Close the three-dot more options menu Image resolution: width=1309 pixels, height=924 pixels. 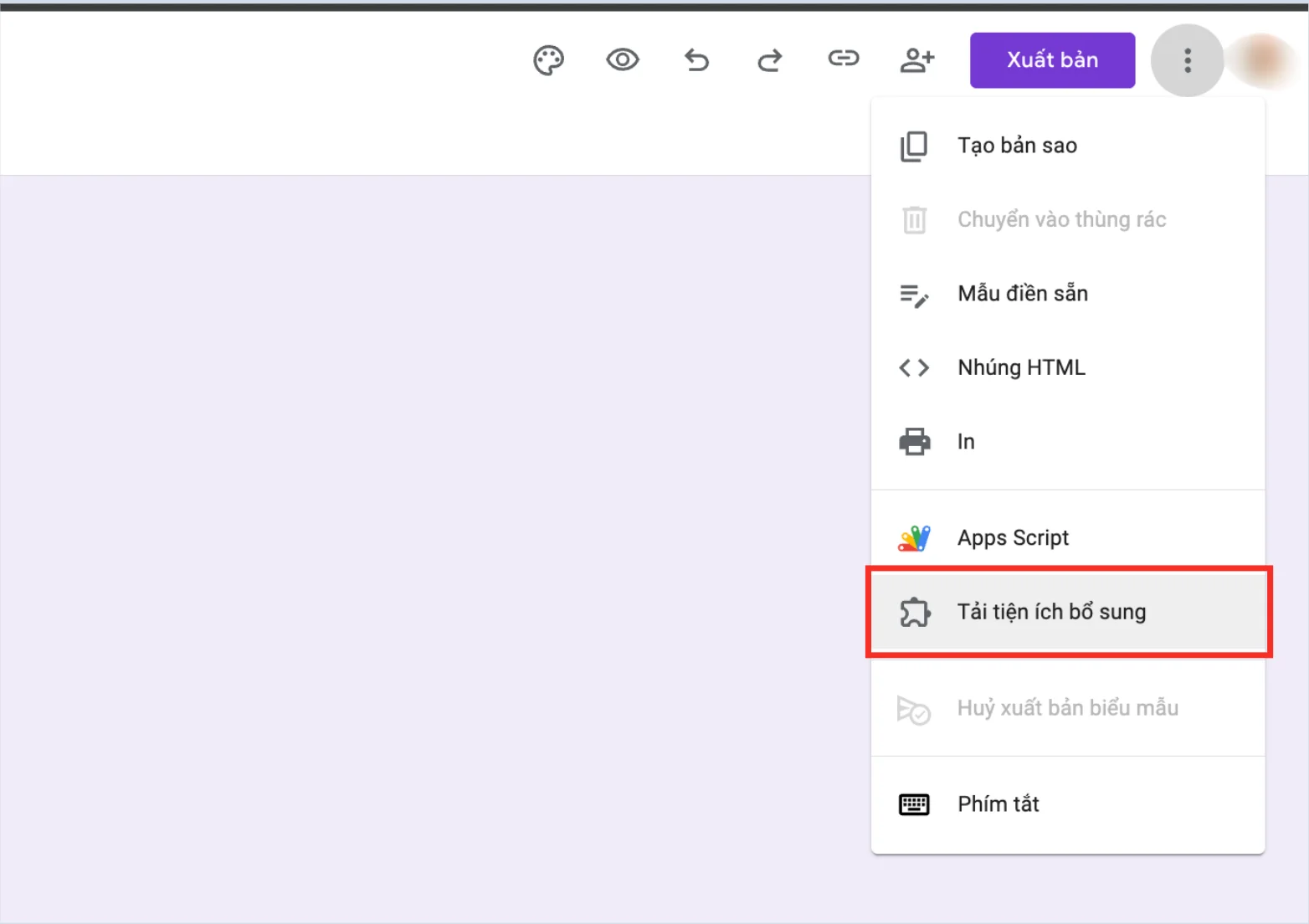pos(1187,60)
